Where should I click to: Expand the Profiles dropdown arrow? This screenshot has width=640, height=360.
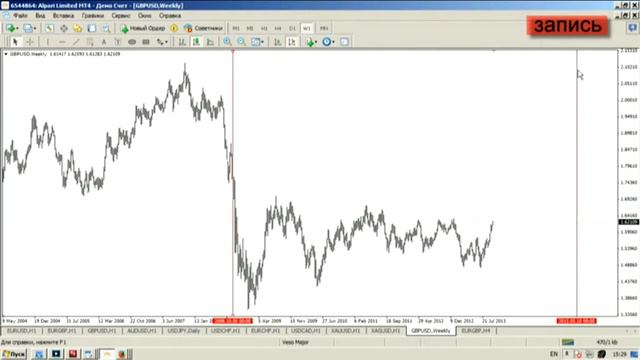click(x=35, y=28)
